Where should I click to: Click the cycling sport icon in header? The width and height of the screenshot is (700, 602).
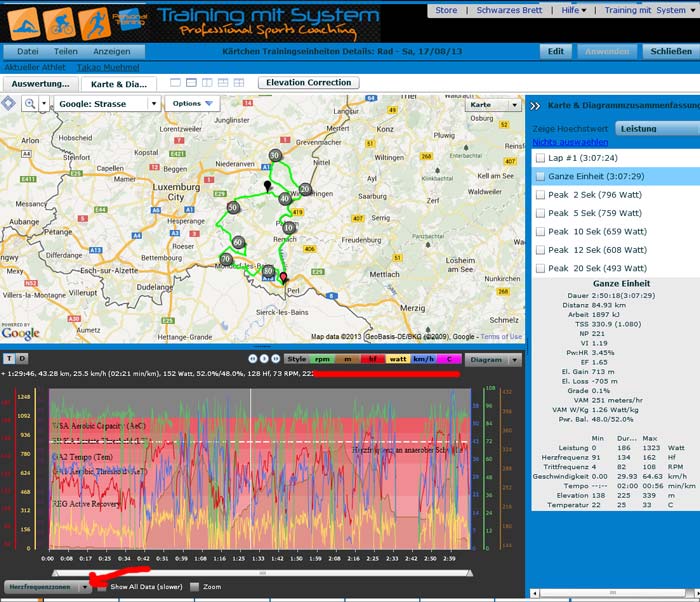click(59, 23)
